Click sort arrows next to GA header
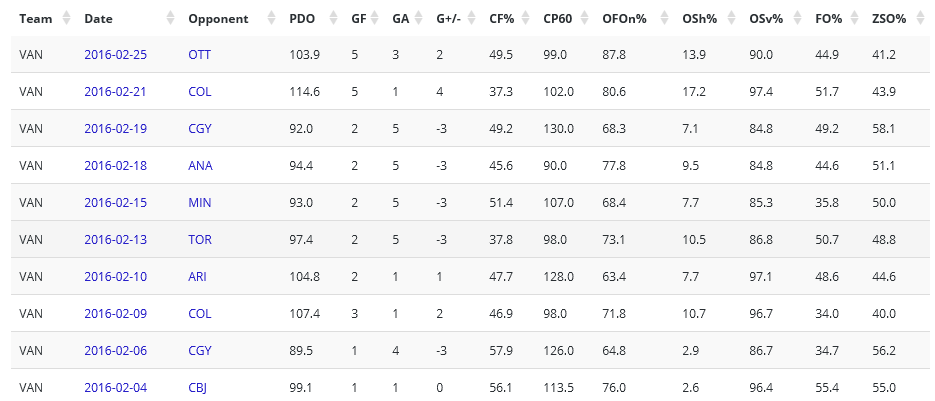 click(418, 19)
